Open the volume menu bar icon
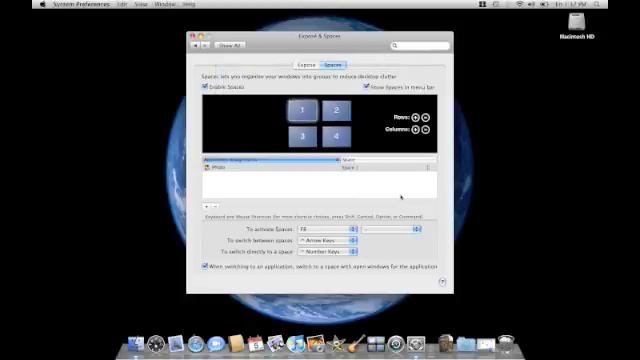This screenshot has height=360, width=640. click(531, 4)
